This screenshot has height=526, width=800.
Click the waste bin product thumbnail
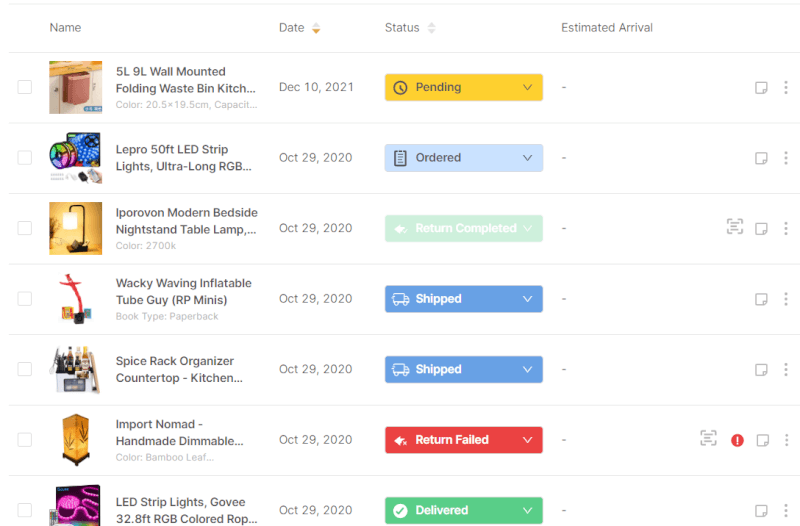pyautogui.click(x=76, y=87)
